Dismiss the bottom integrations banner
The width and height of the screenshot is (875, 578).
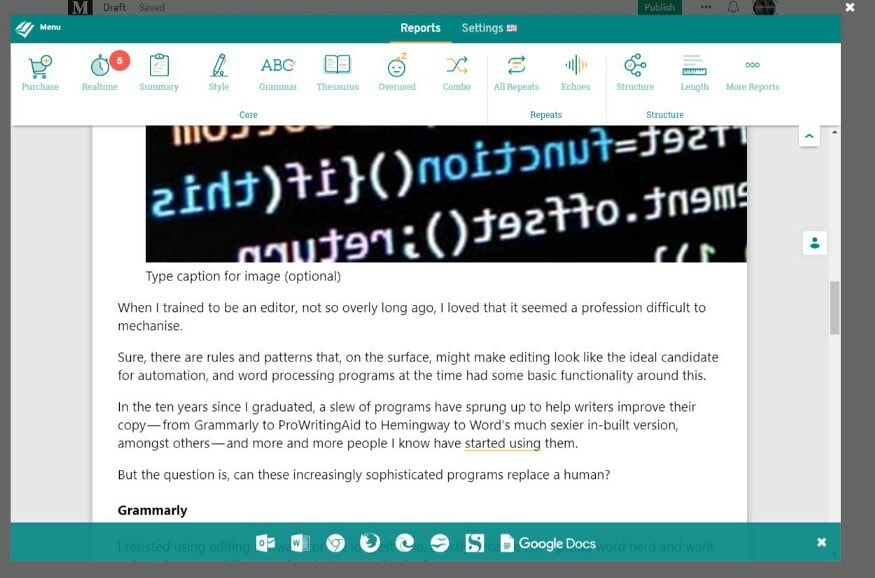pos(821,542)
